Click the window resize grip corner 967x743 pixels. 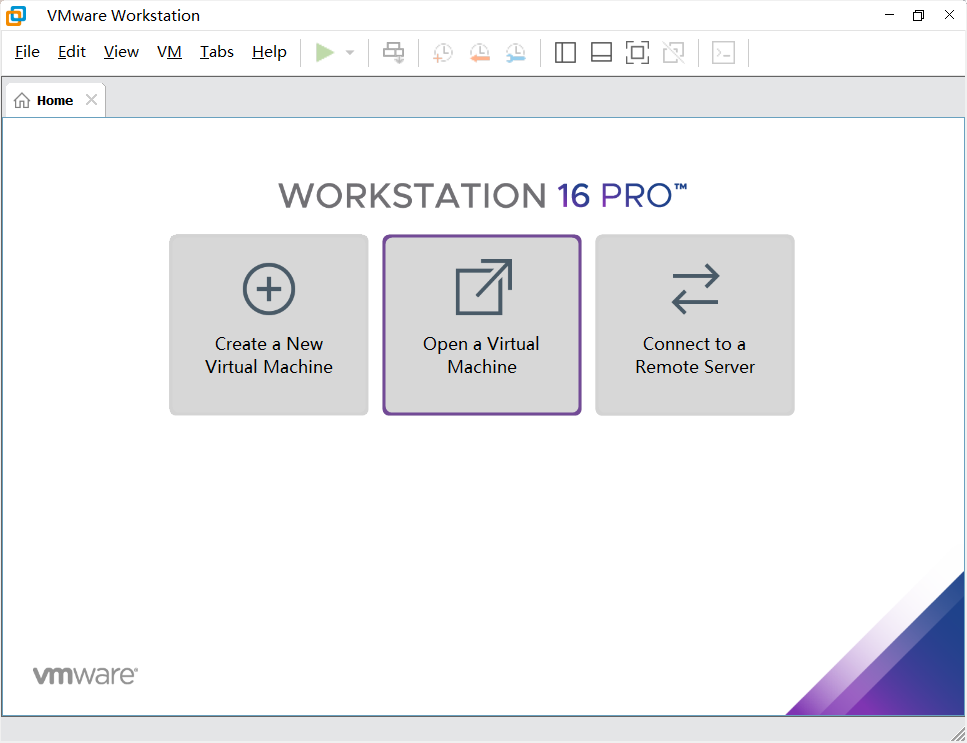pyautogui.click(x=958, y=733)
